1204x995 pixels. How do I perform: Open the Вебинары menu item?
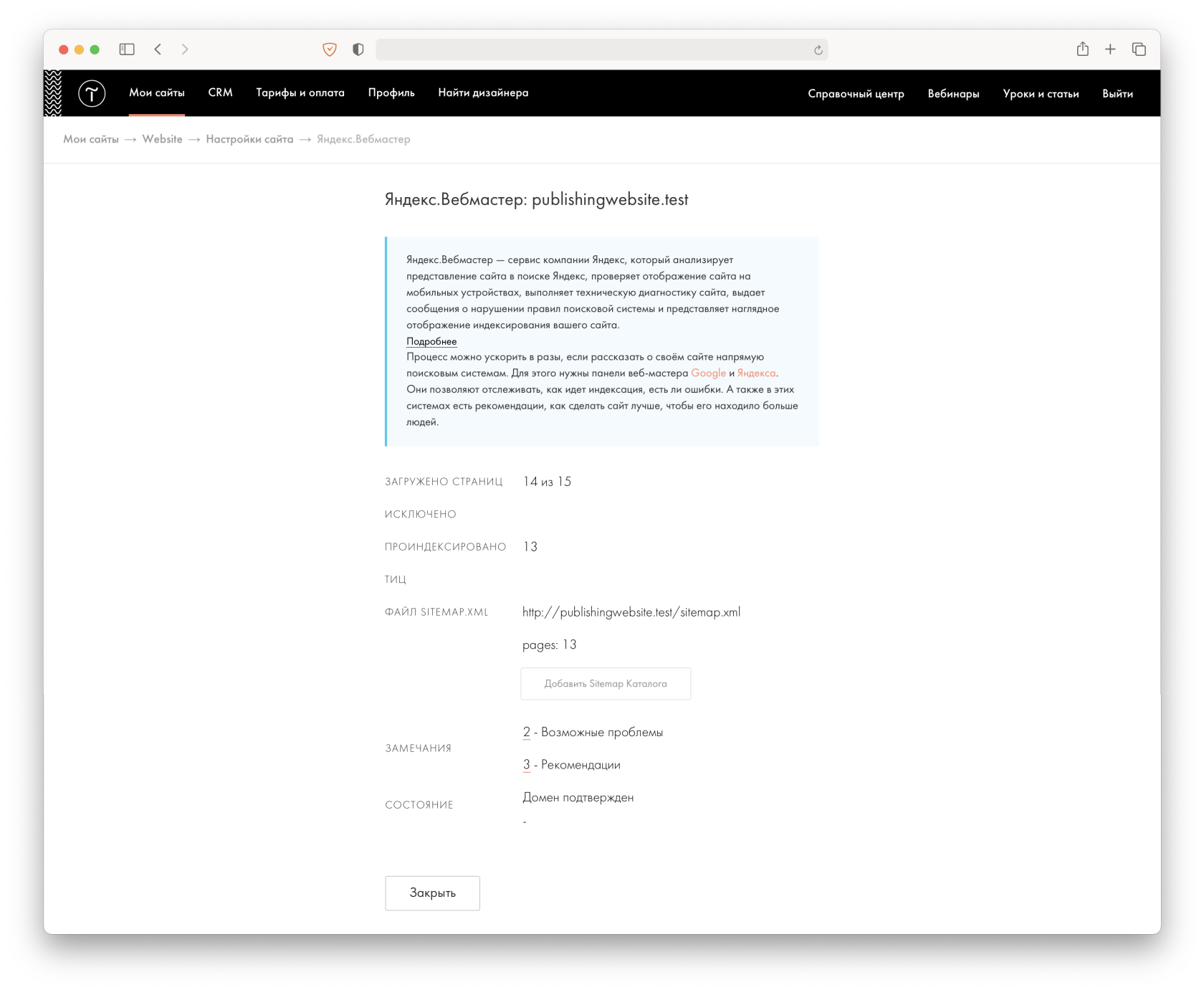click(953, 94)
